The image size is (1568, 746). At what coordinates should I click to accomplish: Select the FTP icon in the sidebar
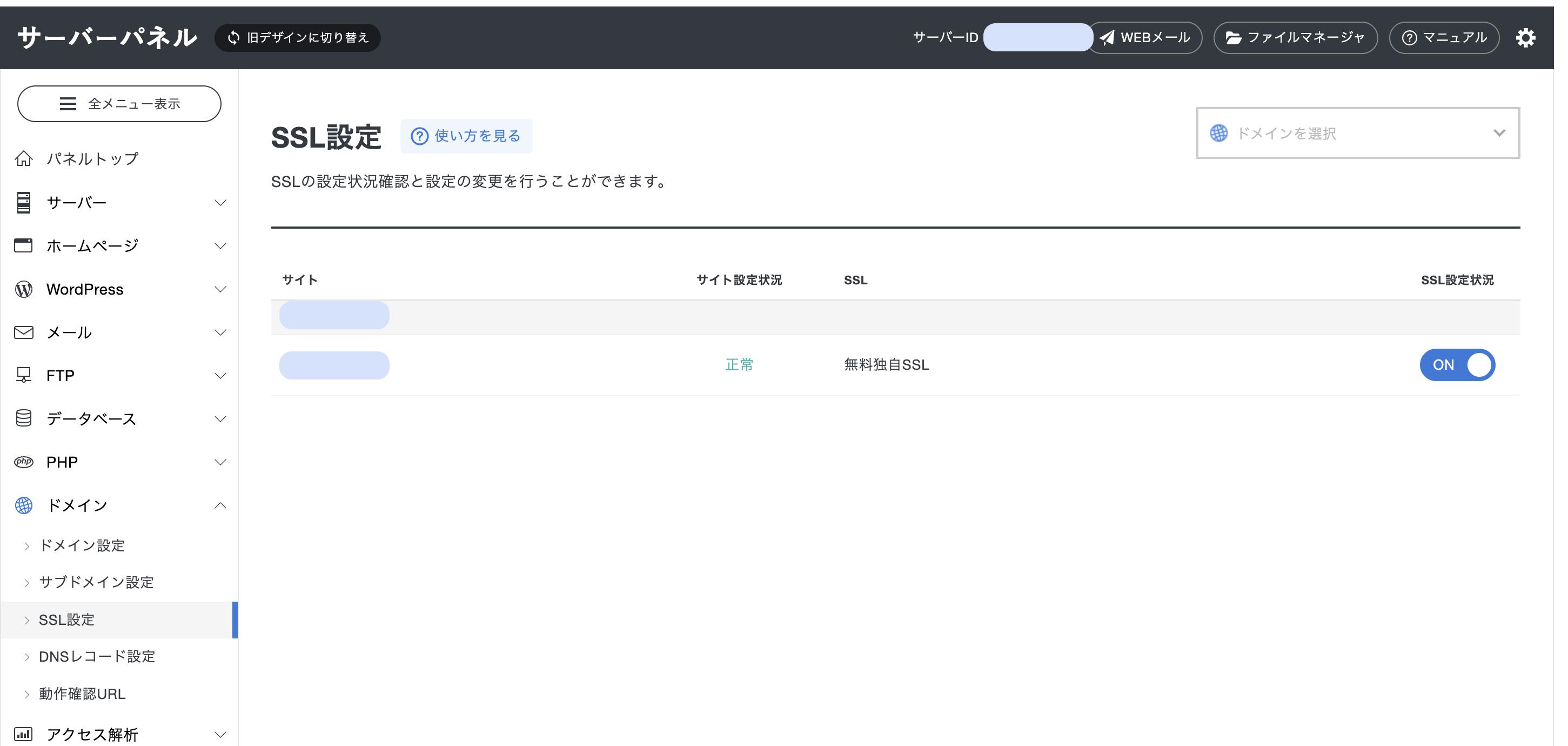click(23, 375)
